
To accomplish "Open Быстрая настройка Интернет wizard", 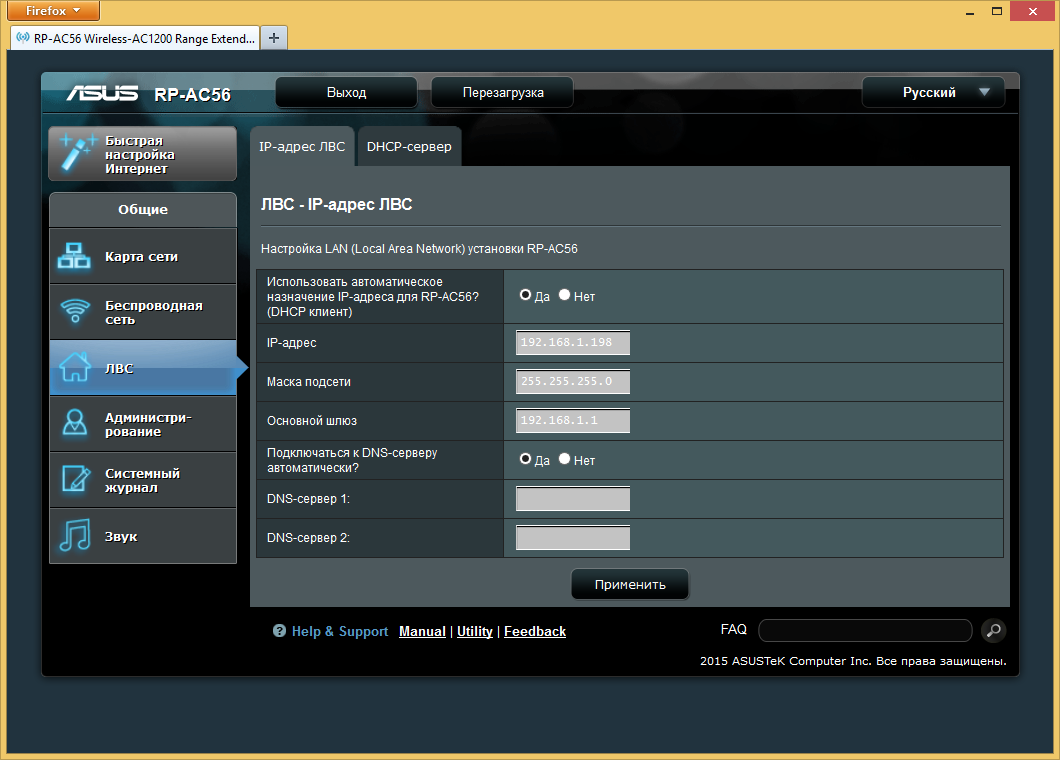I will click(x=143, y=154).
